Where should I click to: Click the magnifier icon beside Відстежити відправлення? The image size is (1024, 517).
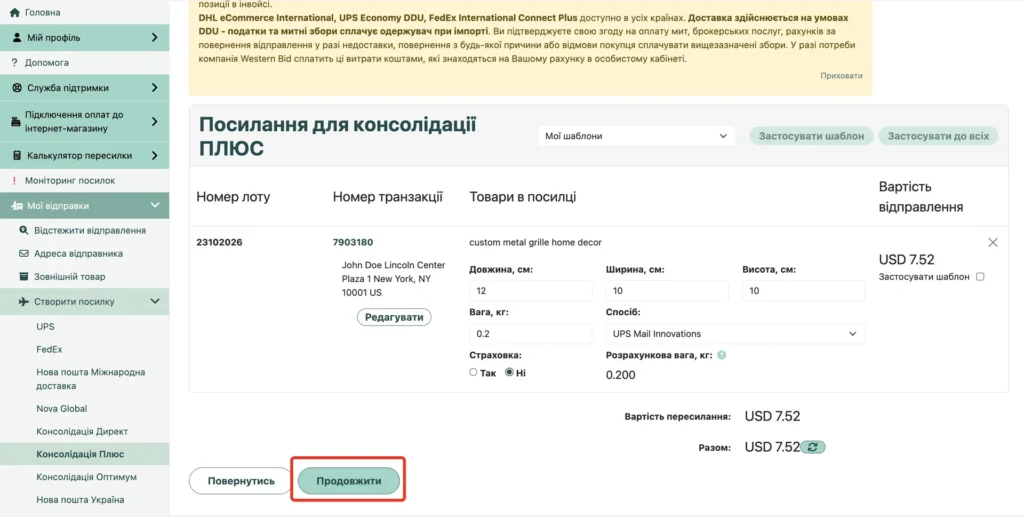[x=24, y=230]
